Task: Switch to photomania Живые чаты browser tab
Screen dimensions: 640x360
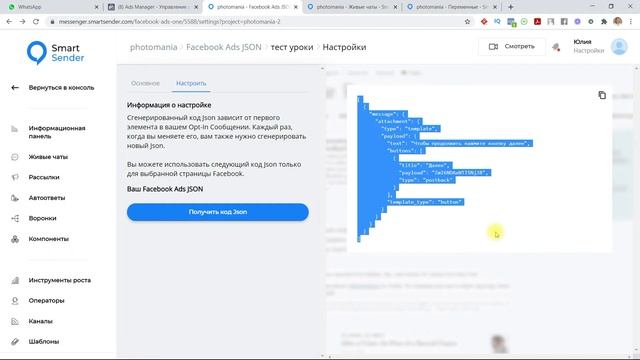Action: pos(351,7)
